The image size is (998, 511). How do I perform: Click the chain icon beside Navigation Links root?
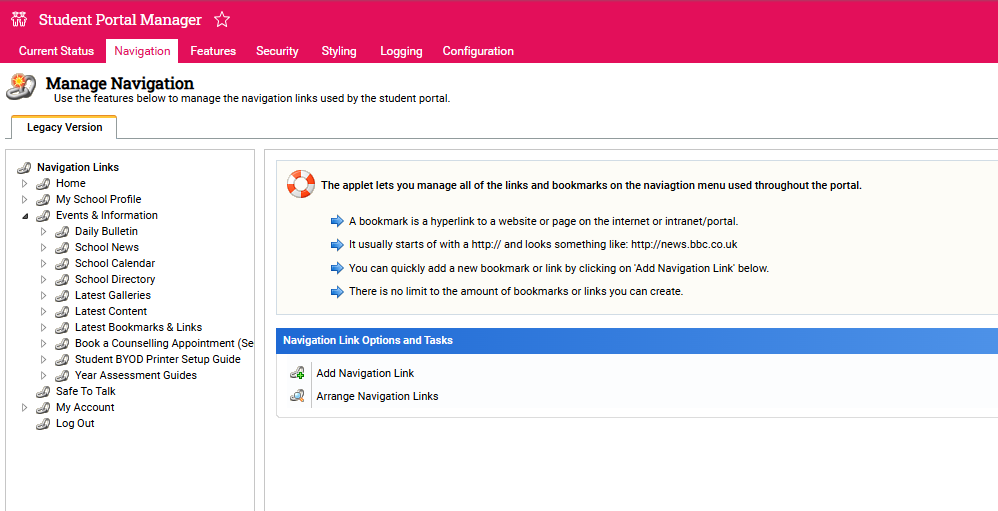[24, 168]
